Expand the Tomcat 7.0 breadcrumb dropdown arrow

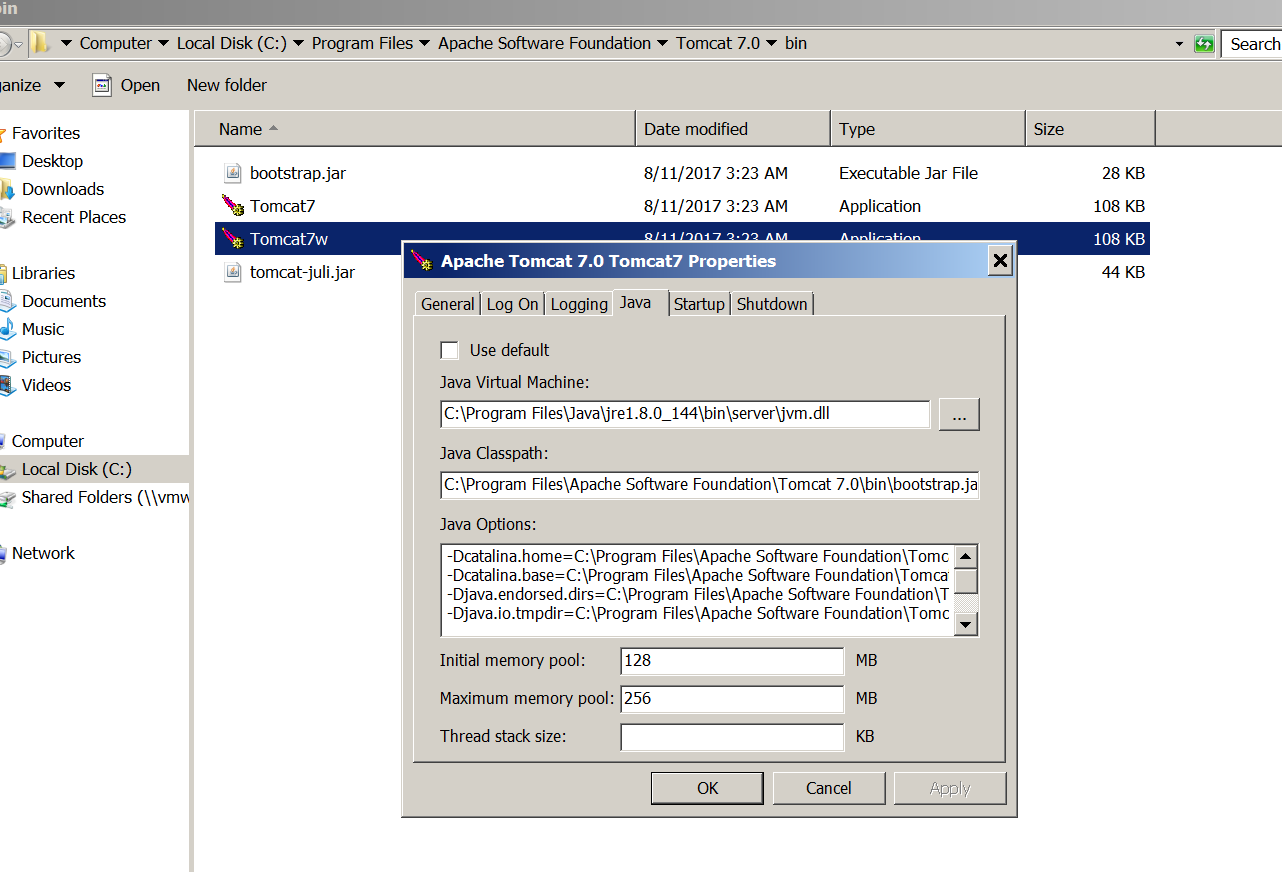[x=770, y=44]
